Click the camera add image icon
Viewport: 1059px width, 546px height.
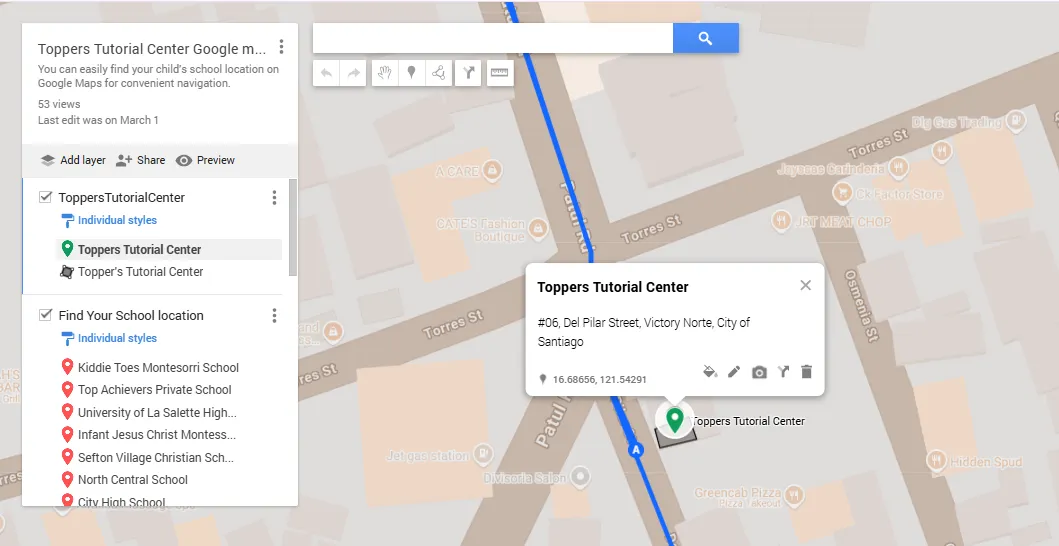click(x=759, y=372)
